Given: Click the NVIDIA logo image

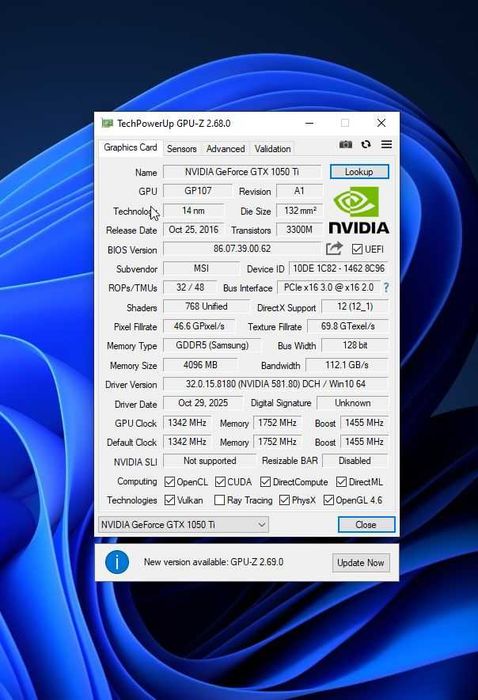Looking at the screenshot, I should point(359,210).
